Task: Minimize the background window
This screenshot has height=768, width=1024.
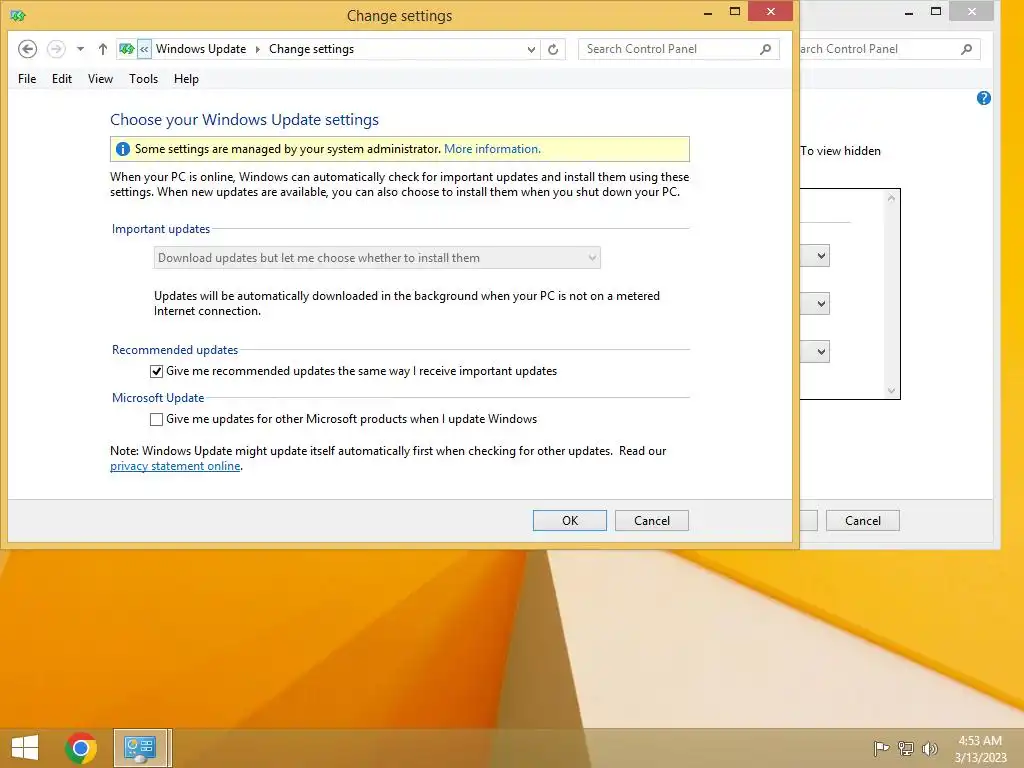Action: pyautogui.click(x=908, y=12)
